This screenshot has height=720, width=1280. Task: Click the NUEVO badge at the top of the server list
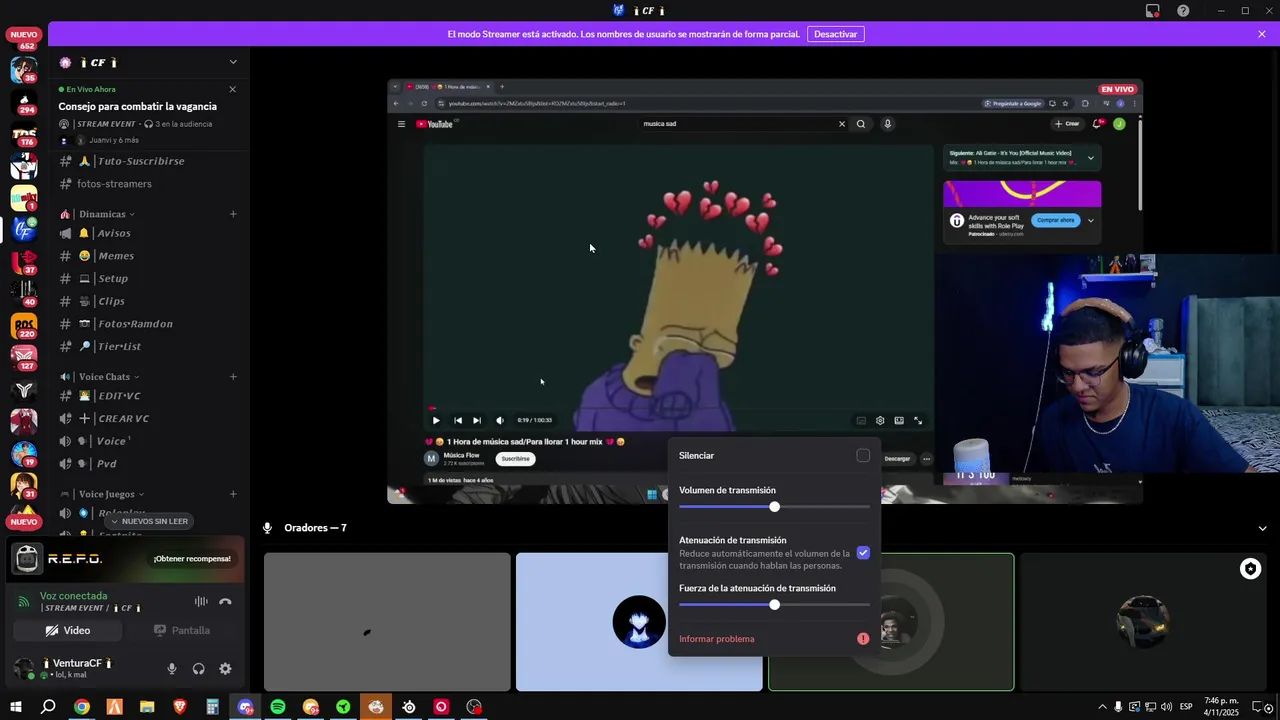click(24, 34)
